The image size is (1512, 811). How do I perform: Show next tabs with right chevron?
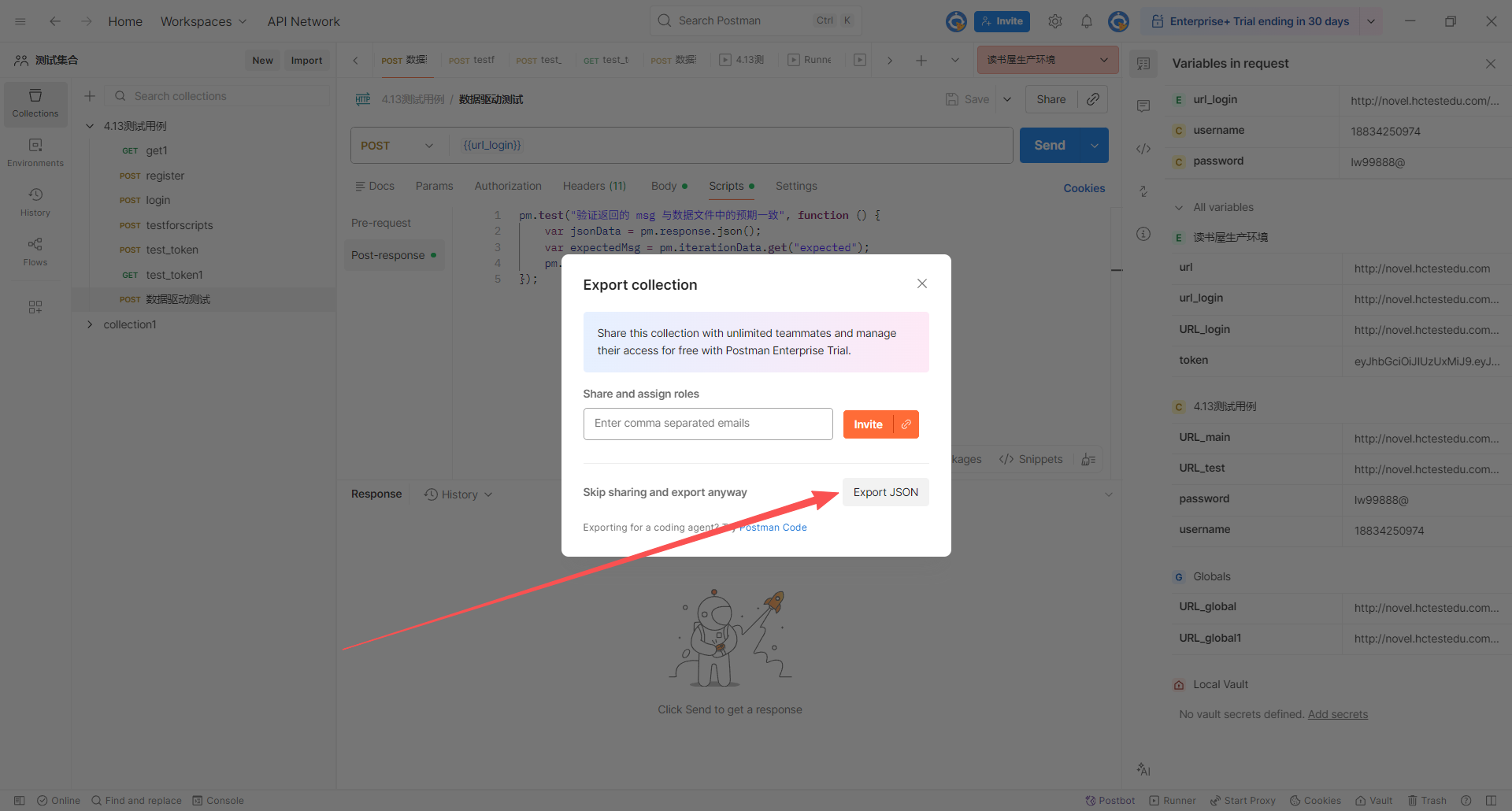tap(890, 61)
